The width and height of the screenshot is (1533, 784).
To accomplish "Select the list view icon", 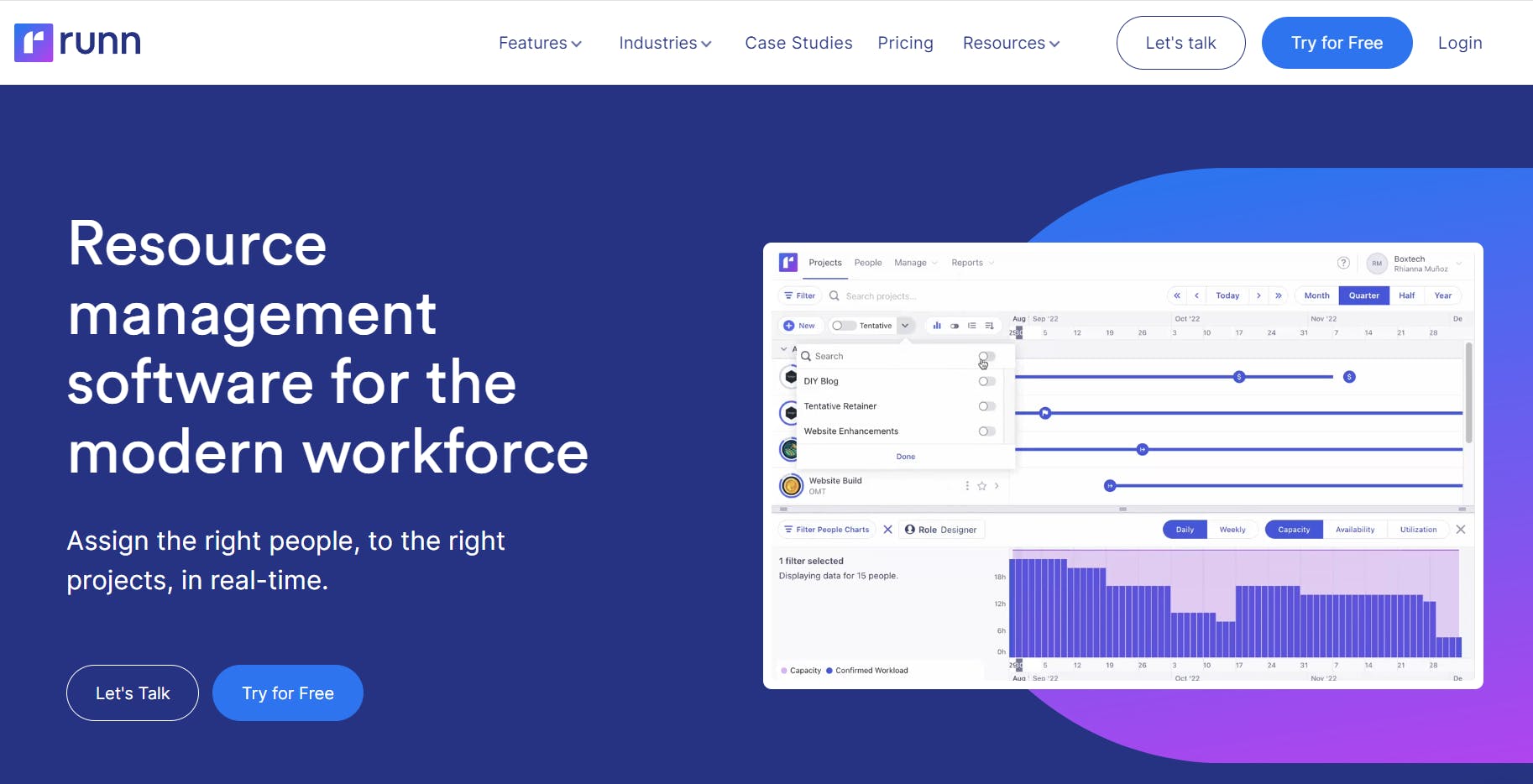I will coord(972,326).
